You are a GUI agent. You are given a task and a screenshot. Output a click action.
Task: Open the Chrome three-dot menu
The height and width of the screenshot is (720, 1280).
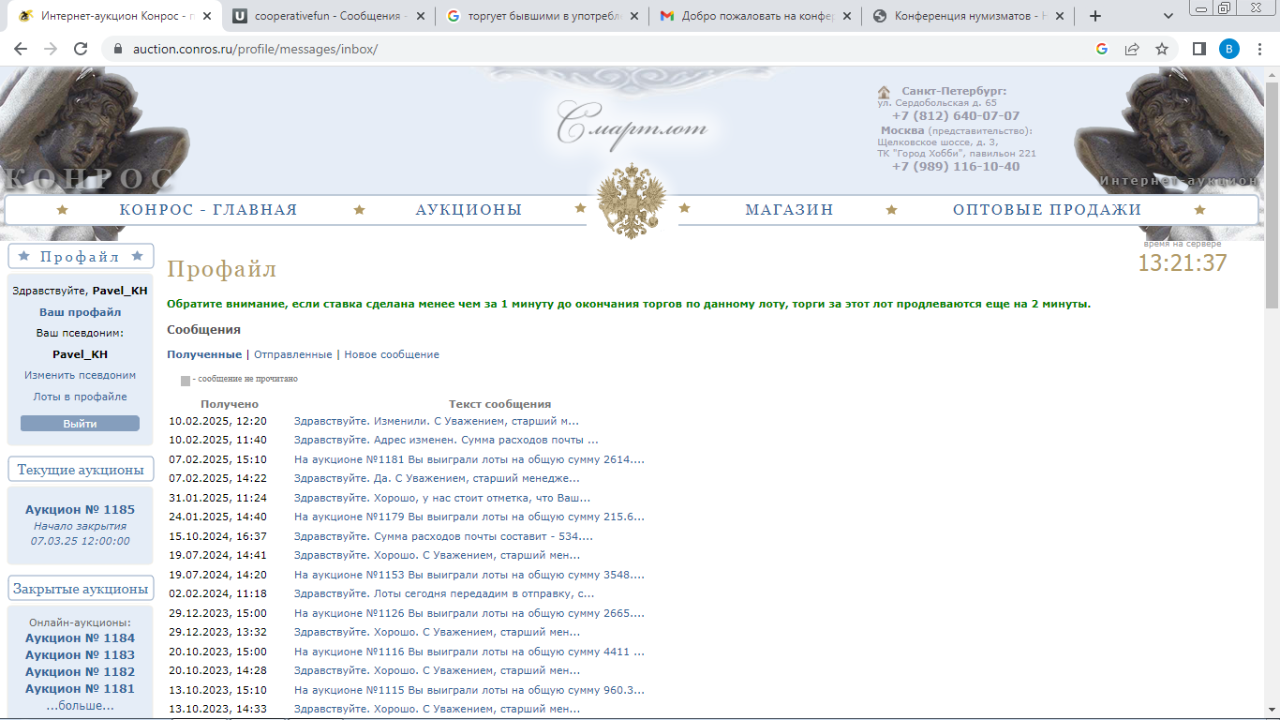pos(1259,49)
